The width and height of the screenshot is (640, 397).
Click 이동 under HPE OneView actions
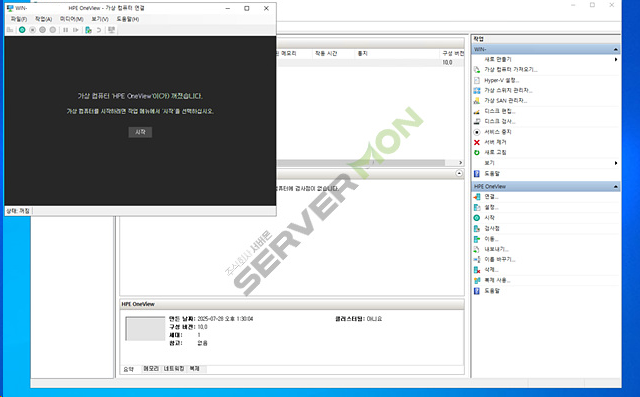491,239
